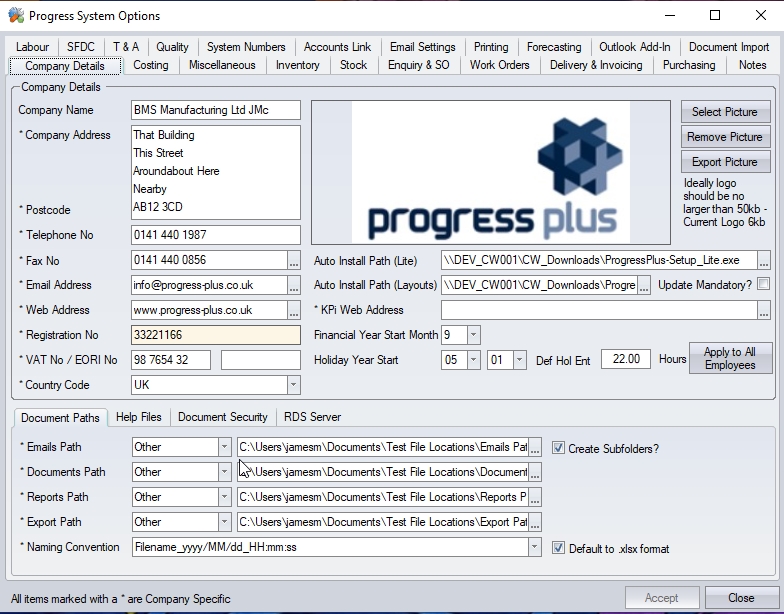784x614 pixels.
Task: Click the company logo picture preview
Action: pos(490,172)
